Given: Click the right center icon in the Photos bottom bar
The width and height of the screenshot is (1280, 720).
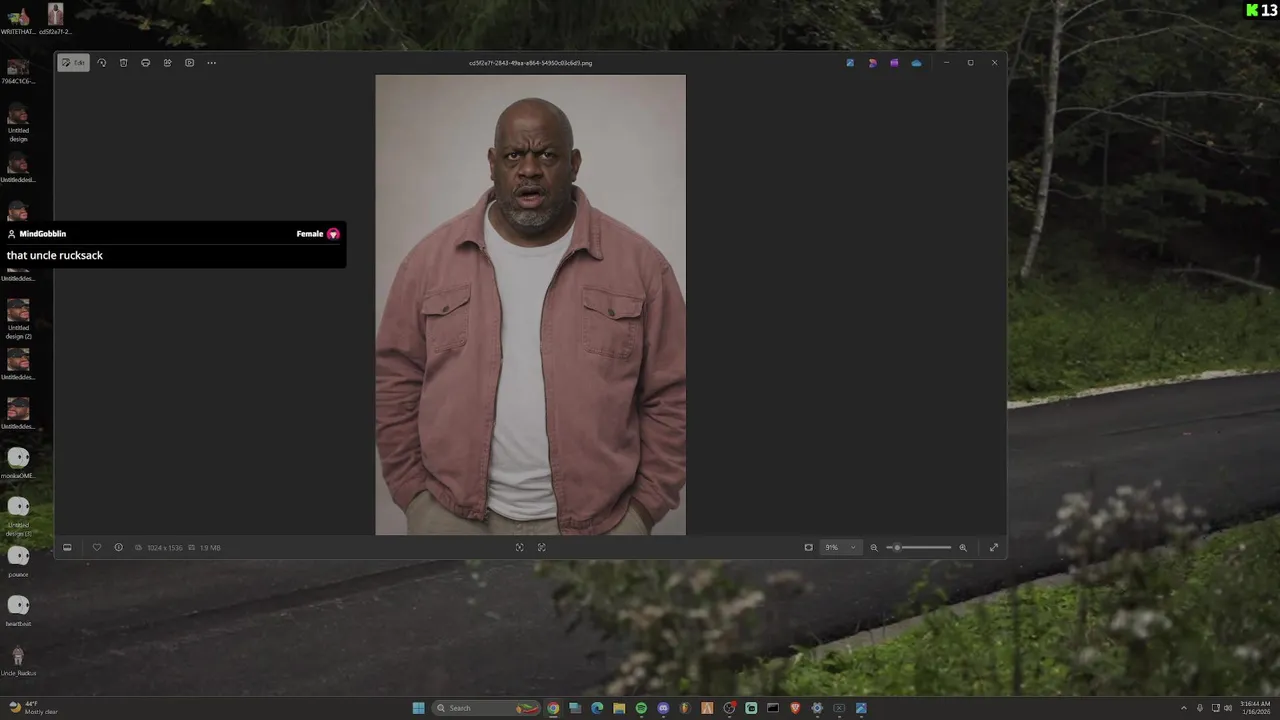Looking at the screenshot, I should click(542, 547).
